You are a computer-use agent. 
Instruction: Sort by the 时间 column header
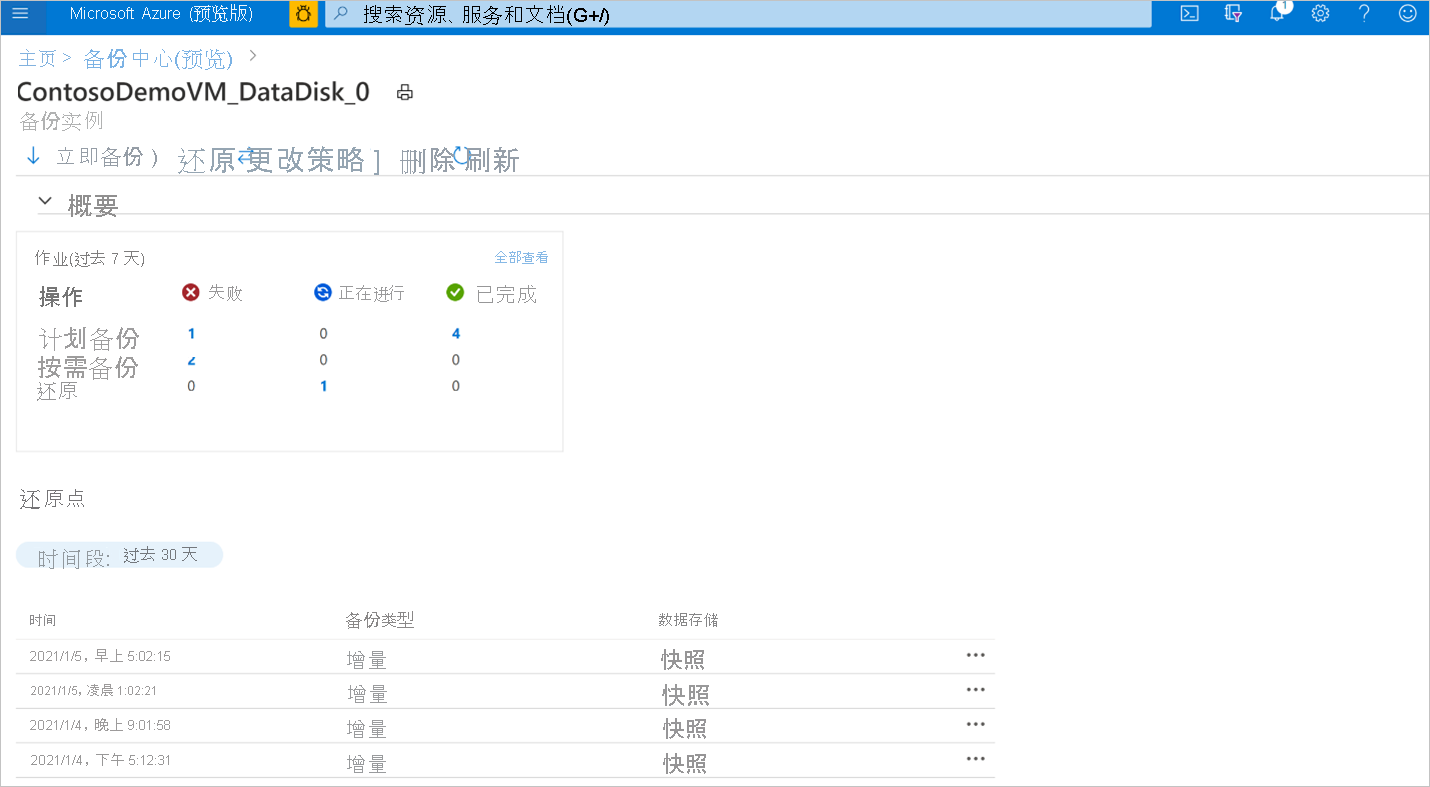coord(42,621)
